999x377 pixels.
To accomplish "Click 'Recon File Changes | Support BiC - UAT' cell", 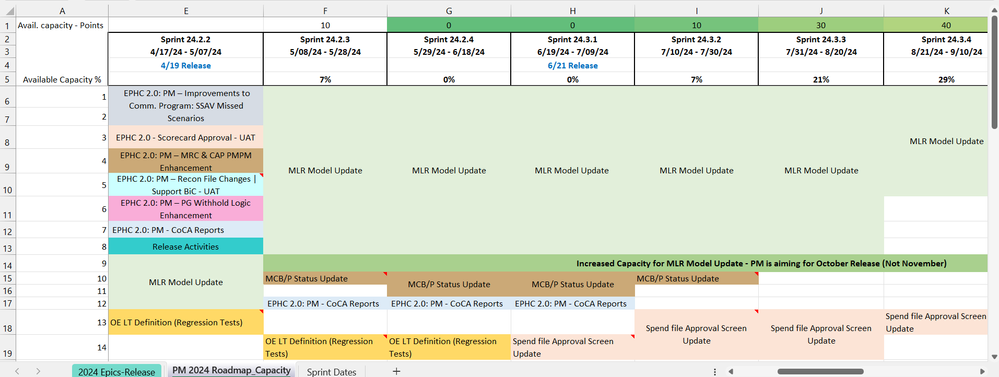I will (185, 185).
